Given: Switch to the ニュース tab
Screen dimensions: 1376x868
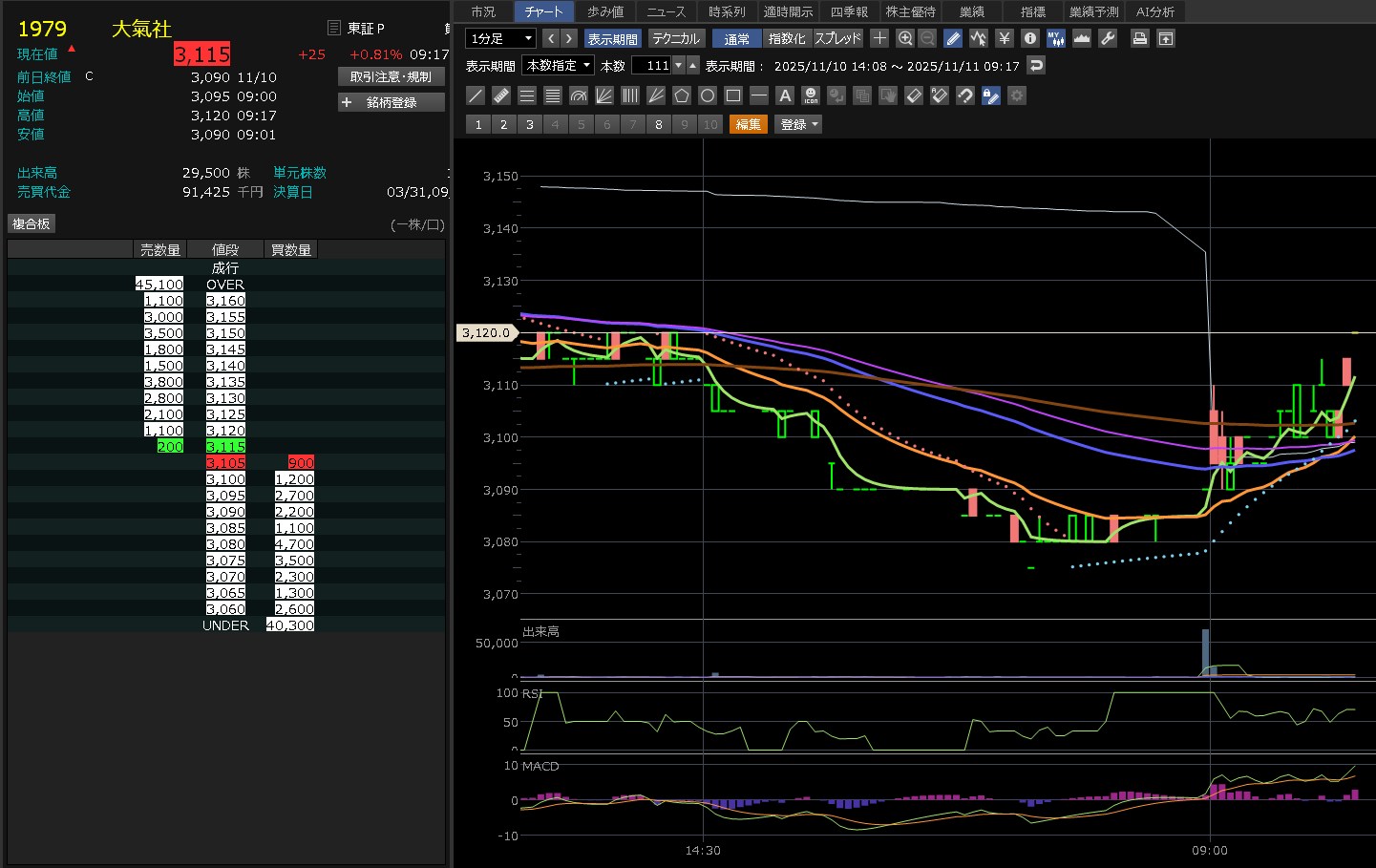Looking at the screenshot, I should pos(666,11).
